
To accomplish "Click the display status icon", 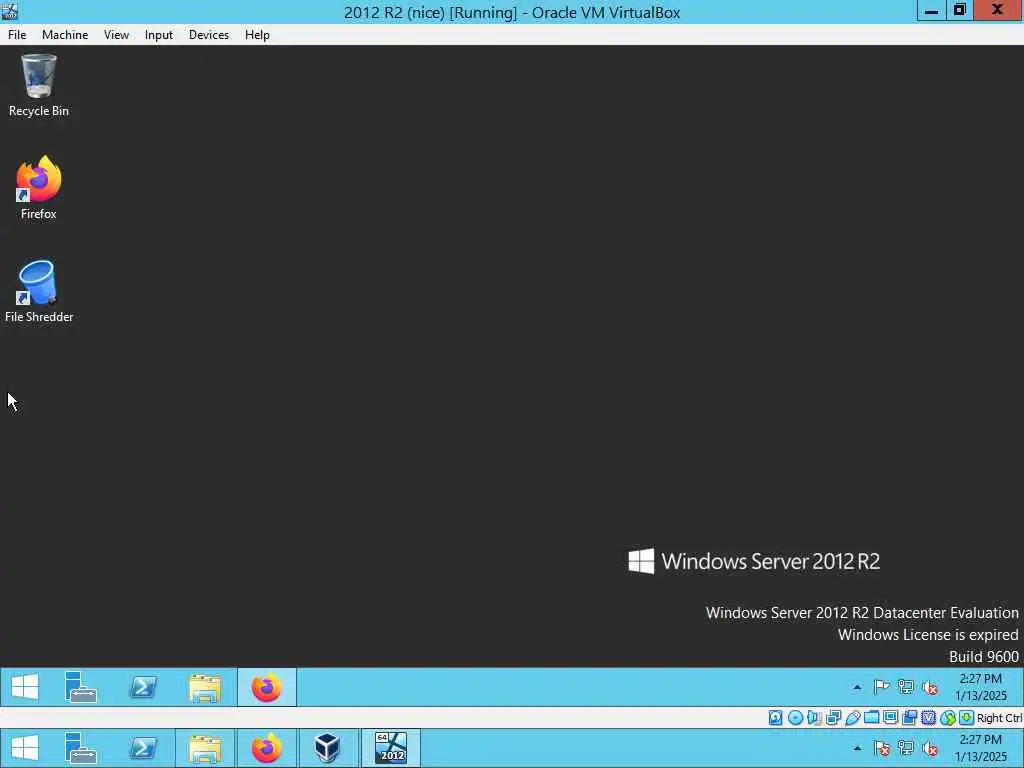I will click(x=890, y=718).
